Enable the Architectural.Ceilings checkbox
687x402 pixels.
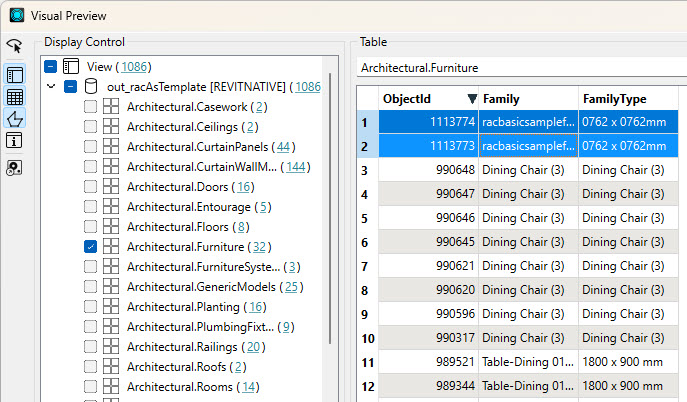[x=90, y=127]
